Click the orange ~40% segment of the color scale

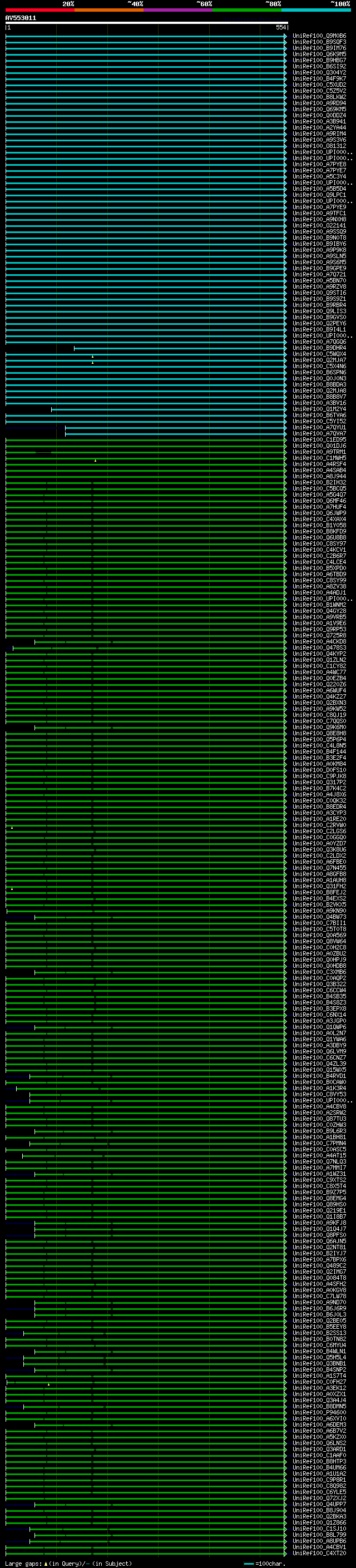tap(109, 10)
